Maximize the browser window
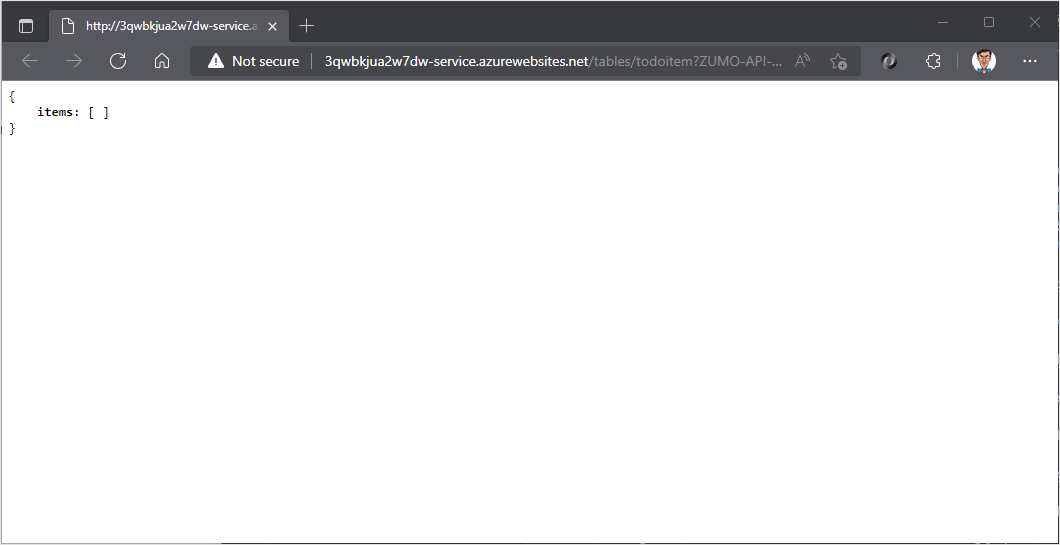The image size is (1060, 545). pyautogui.click(x=989, y=22)
